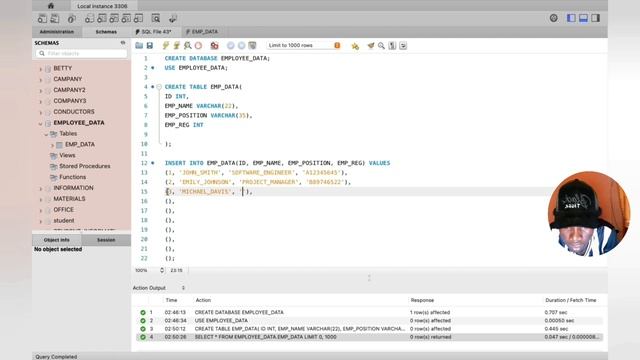Select the COMPANY3 schema
The width and height of the screenshot is (640, 360).
point(70,101)
